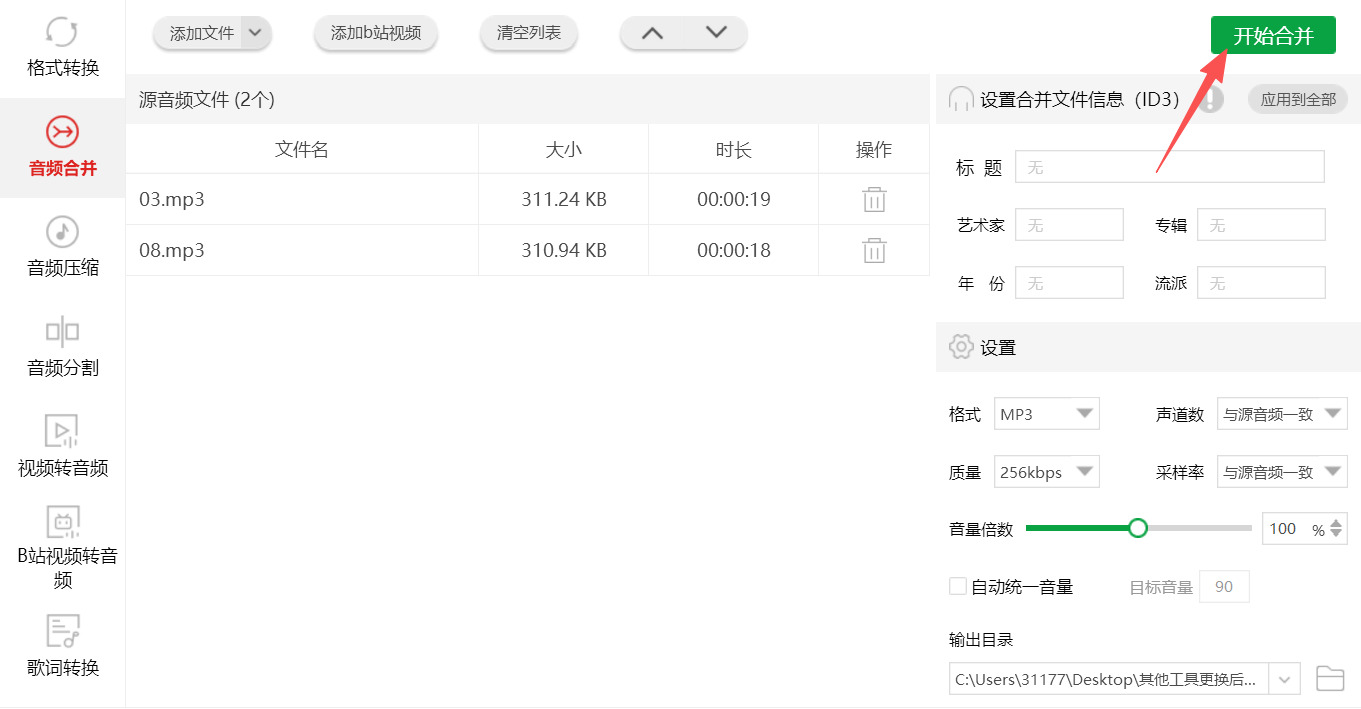Click the 文件名 column header
This screenshot has height=709, width=1361.
point(302,149)
